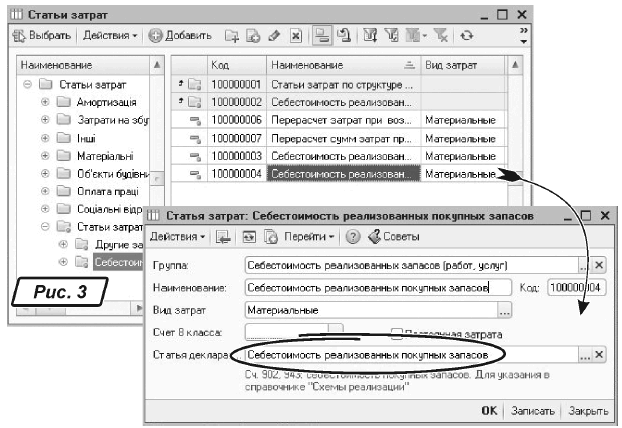Click the mark for deletion icon
This screenshot has height=428, width=622.
[x=296, y=36]
